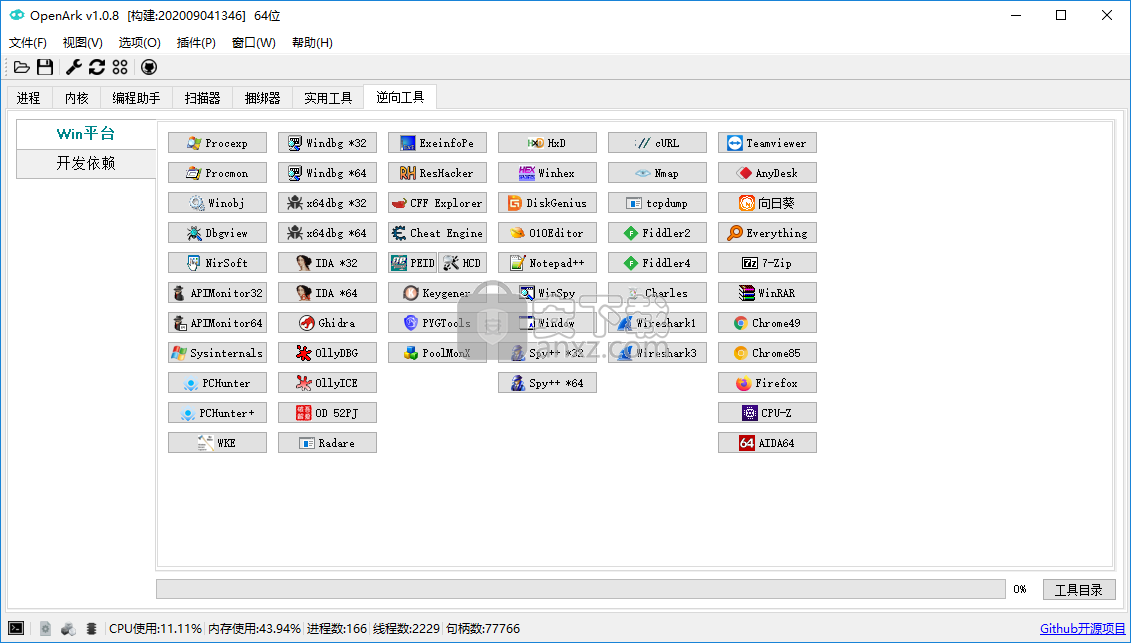Launch Ghidra tool

point(327,323)
